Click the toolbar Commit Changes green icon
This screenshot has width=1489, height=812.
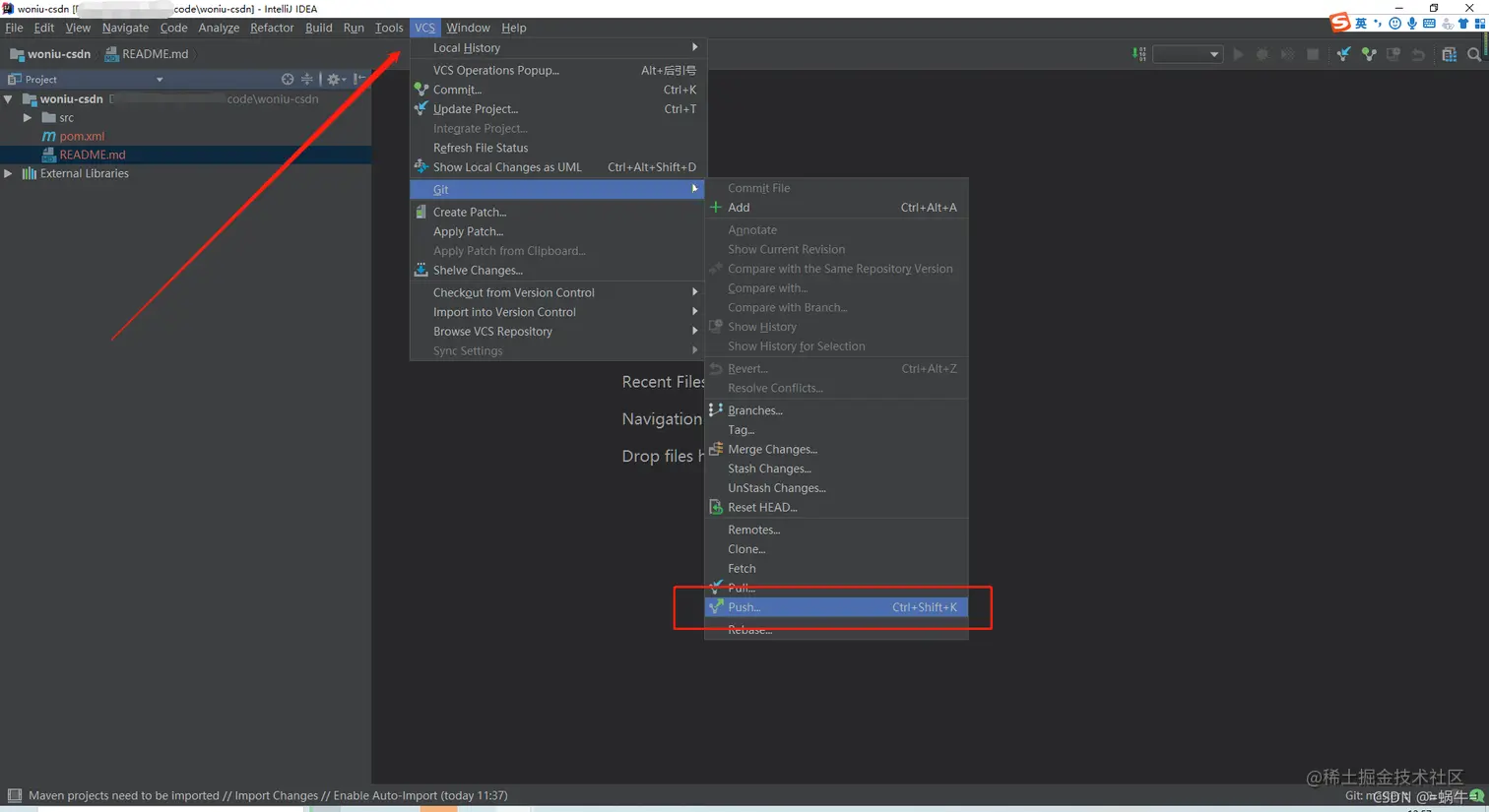[x=1369, y=54]
